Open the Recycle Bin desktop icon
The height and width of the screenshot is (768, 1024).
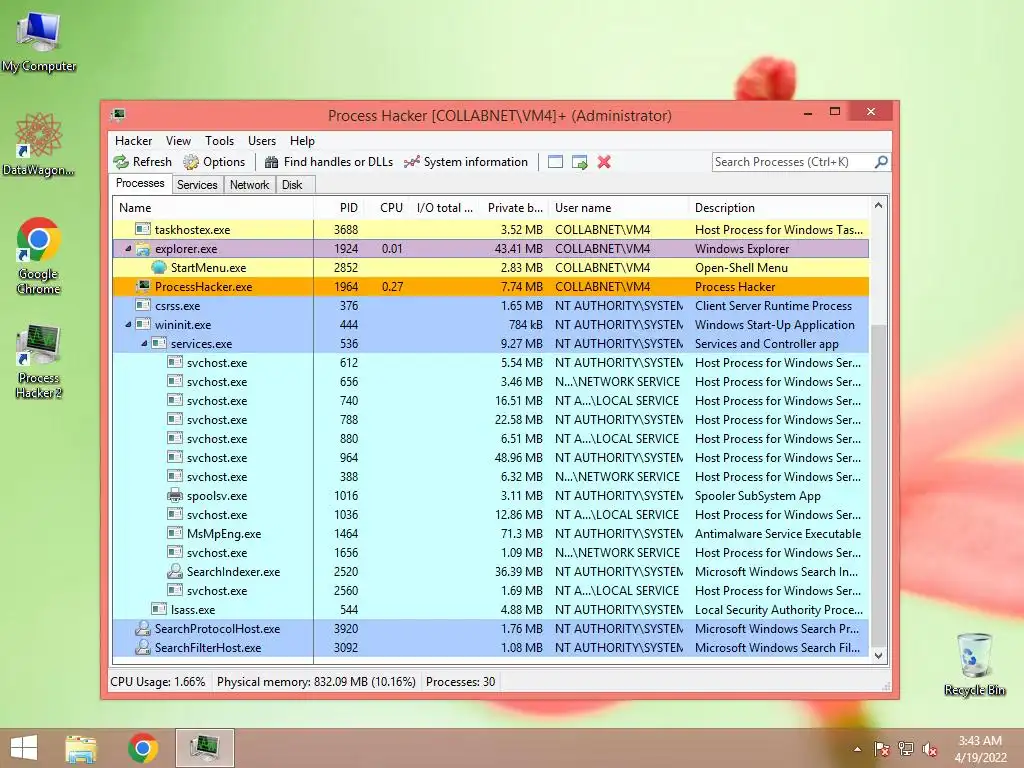tap(975, 664)
